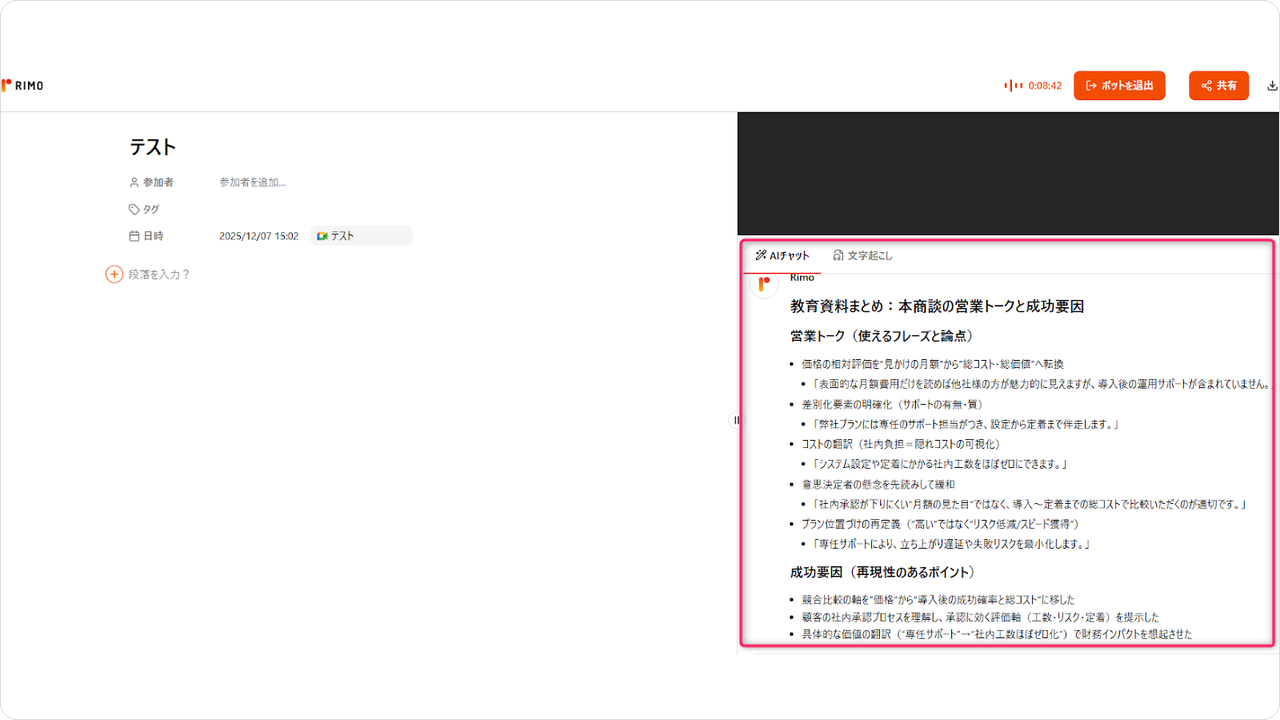This screenshot has width=1280, height=720.
Task: Click the subheading 成功要因（再現性のあるポイント）
Action: (882, 573)
